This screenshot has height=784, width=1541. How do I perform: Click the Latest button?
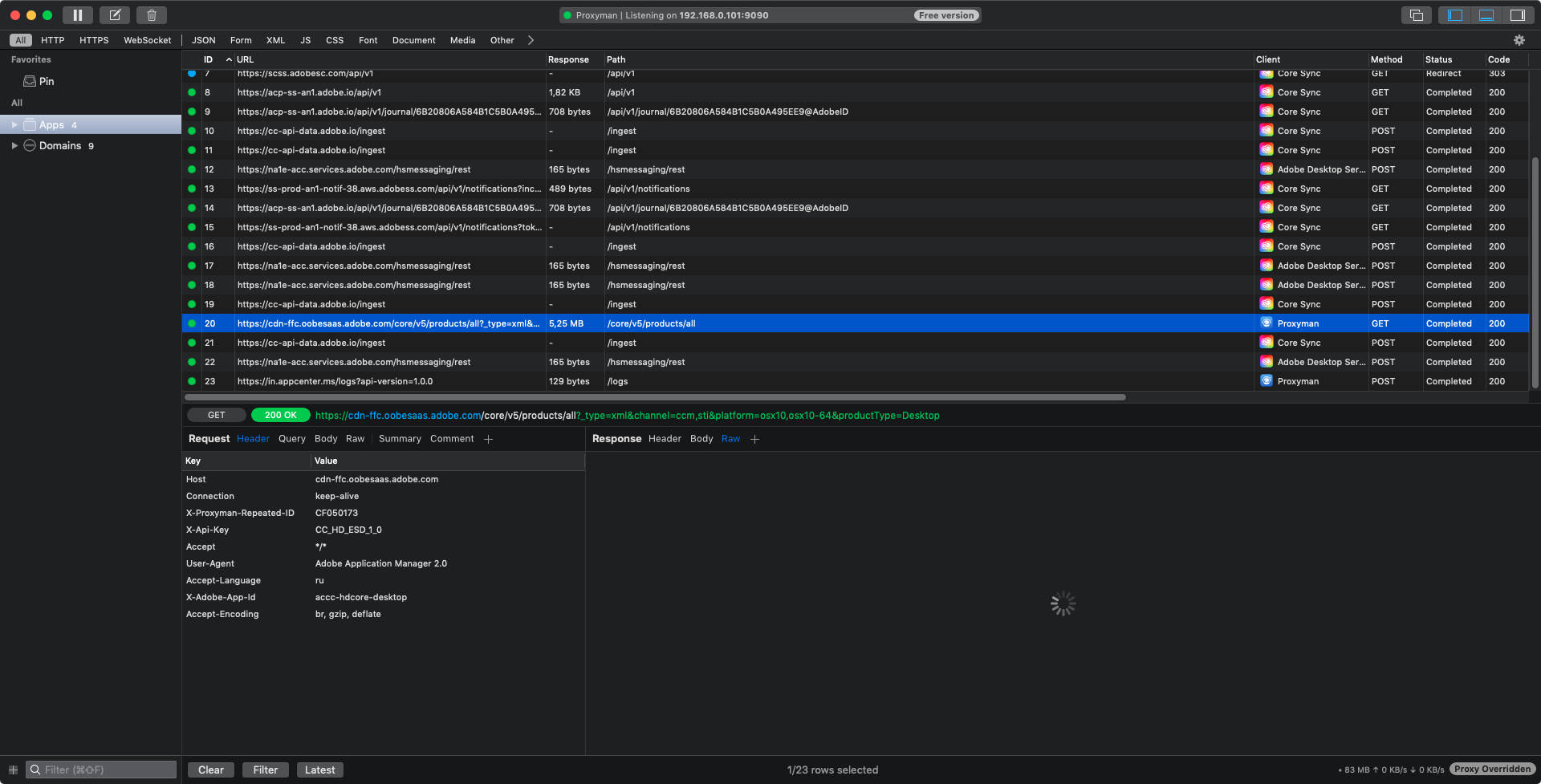(319, 770)
